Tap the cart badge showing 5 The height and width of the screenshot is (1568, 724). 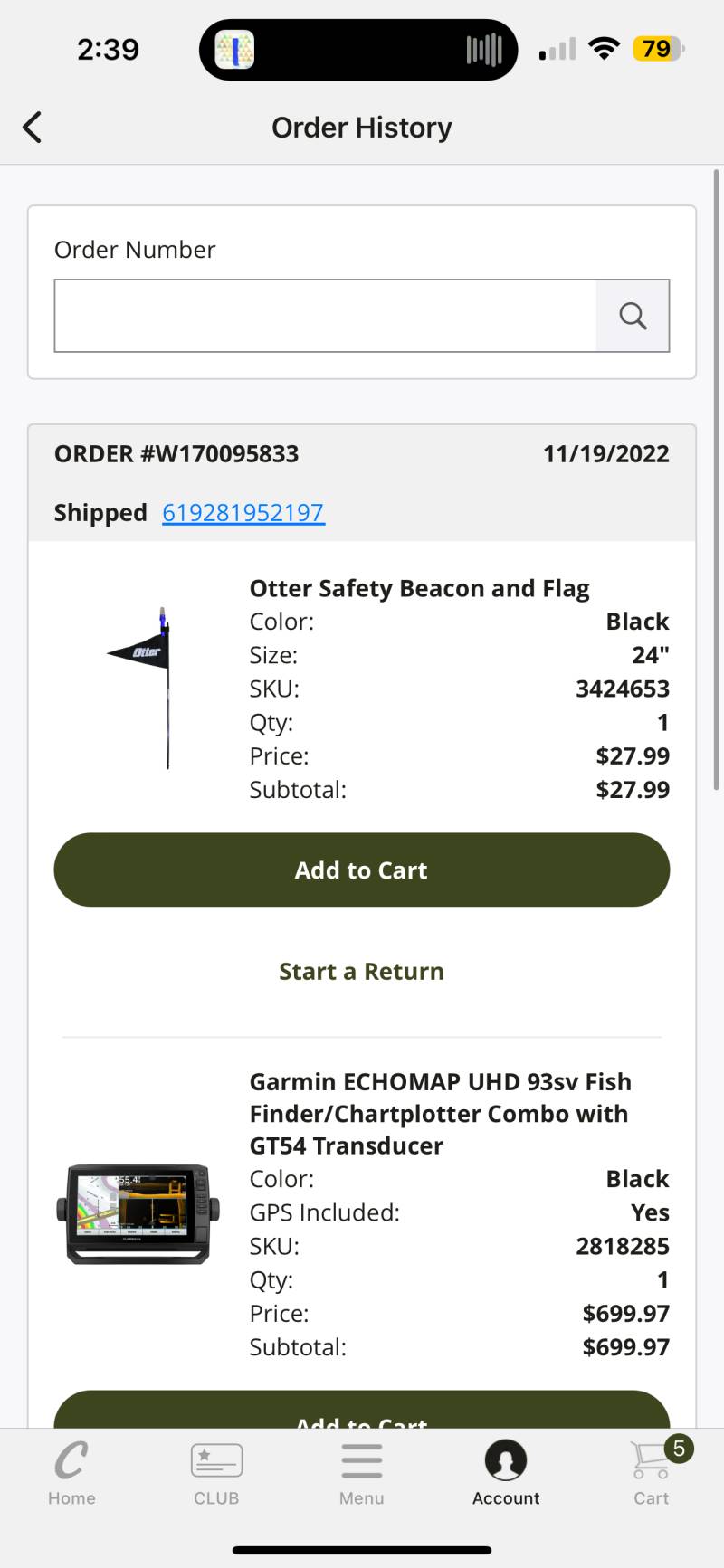[679, 1449]
